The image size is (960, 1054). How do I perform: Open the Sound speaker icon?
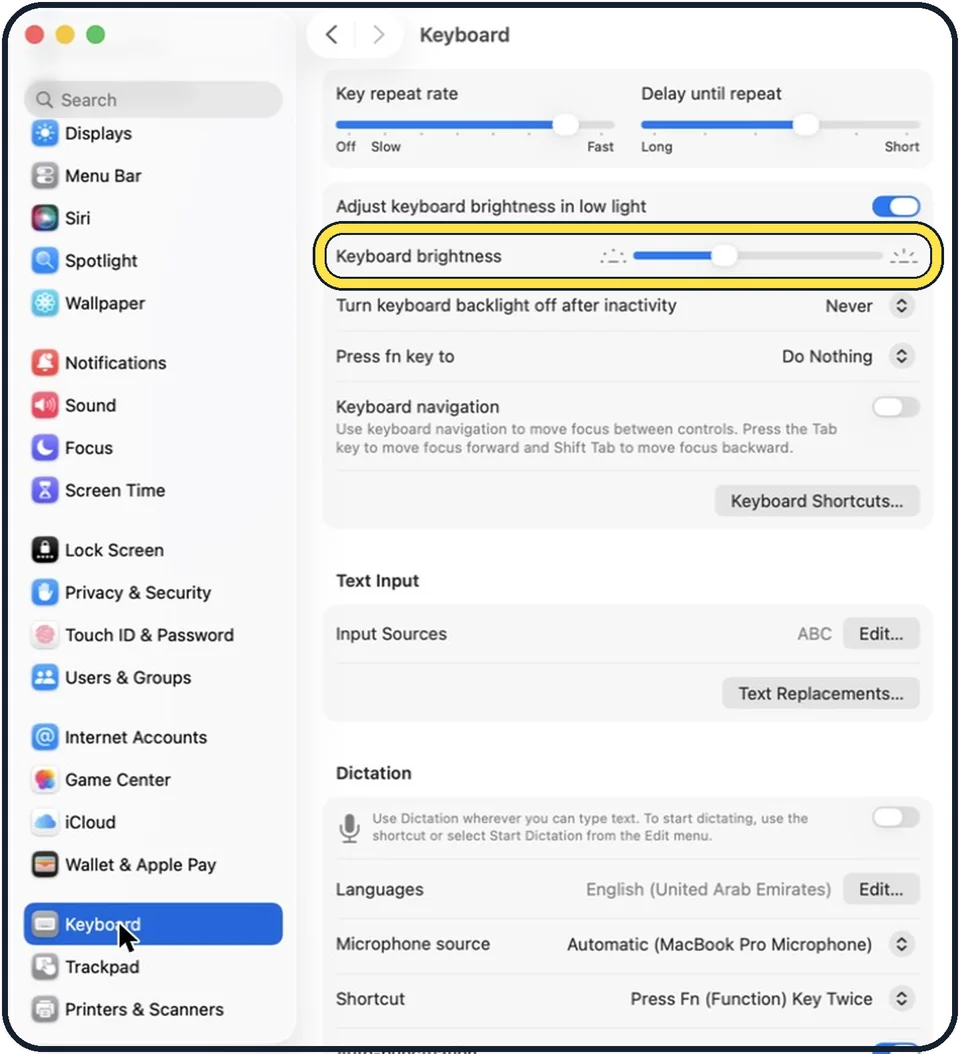(x=45, y=405)
